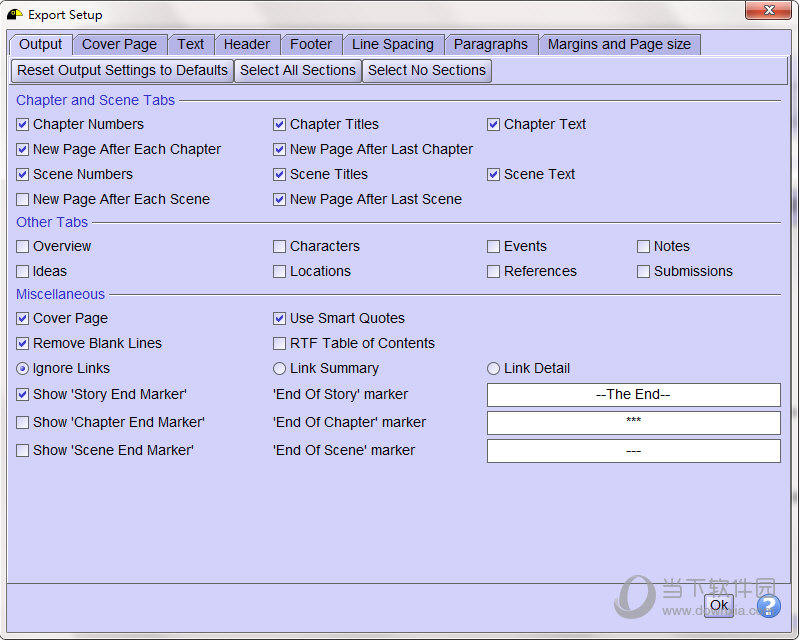Toggle Use Smart Quotes
Viewport: 799px width, 640px height.
(279, 318)
